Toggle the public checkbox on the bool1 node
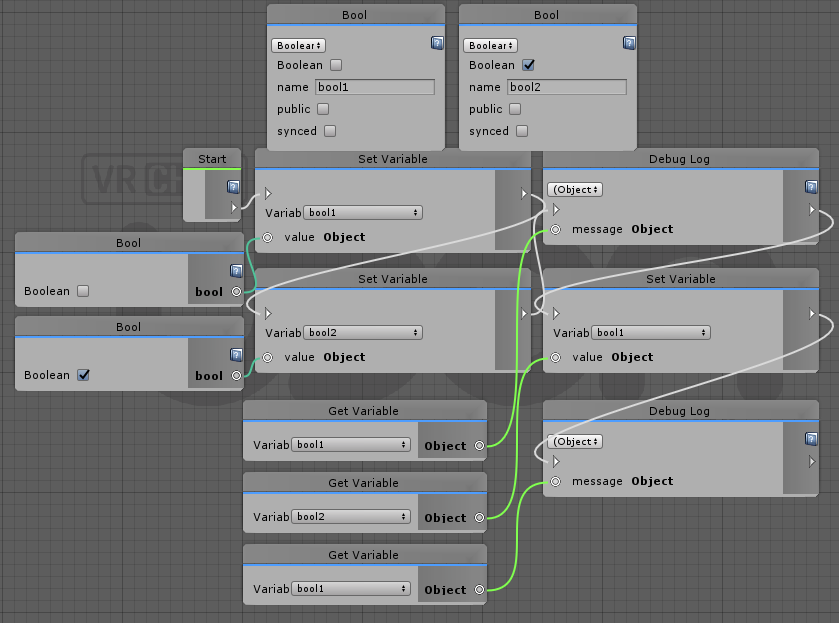The width and height of the screenshot is (839, 623). 322,109
